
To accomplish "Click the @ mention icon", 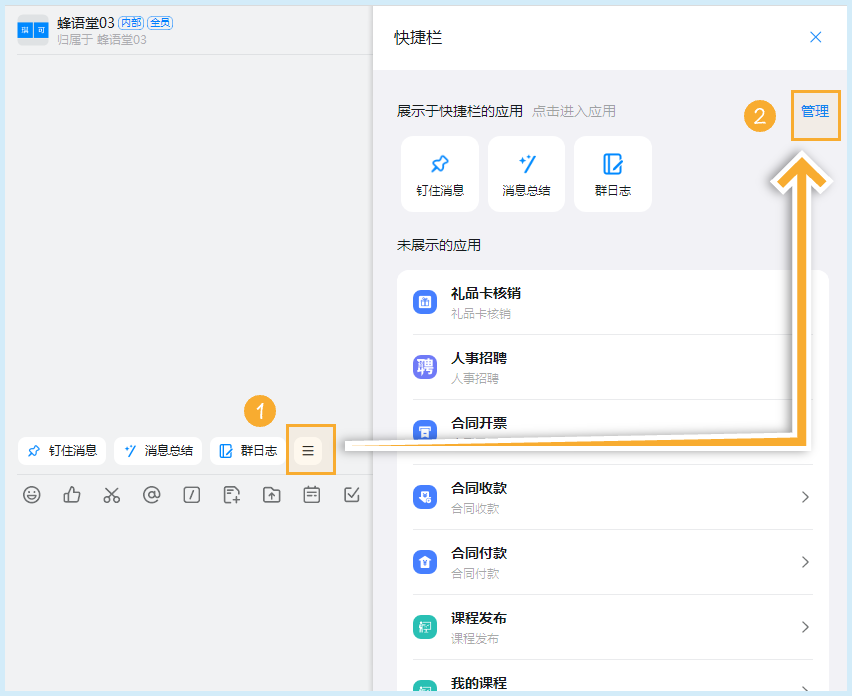I will 152,494.
